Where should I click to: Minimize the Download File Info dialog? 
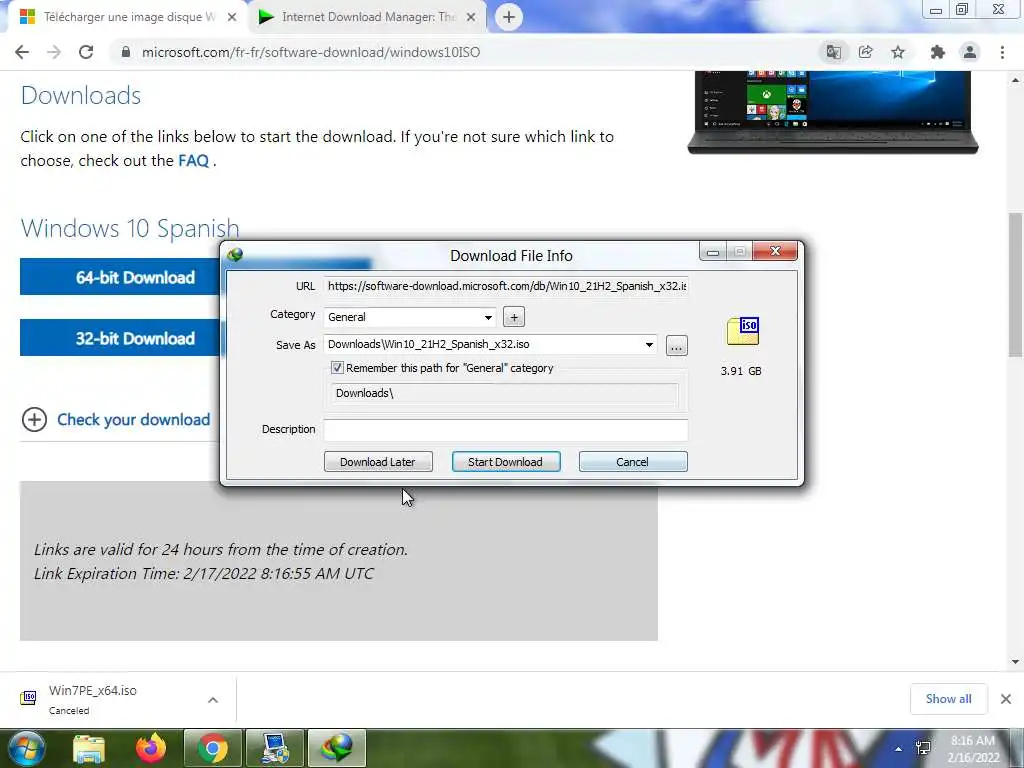(x=712, y=251)
